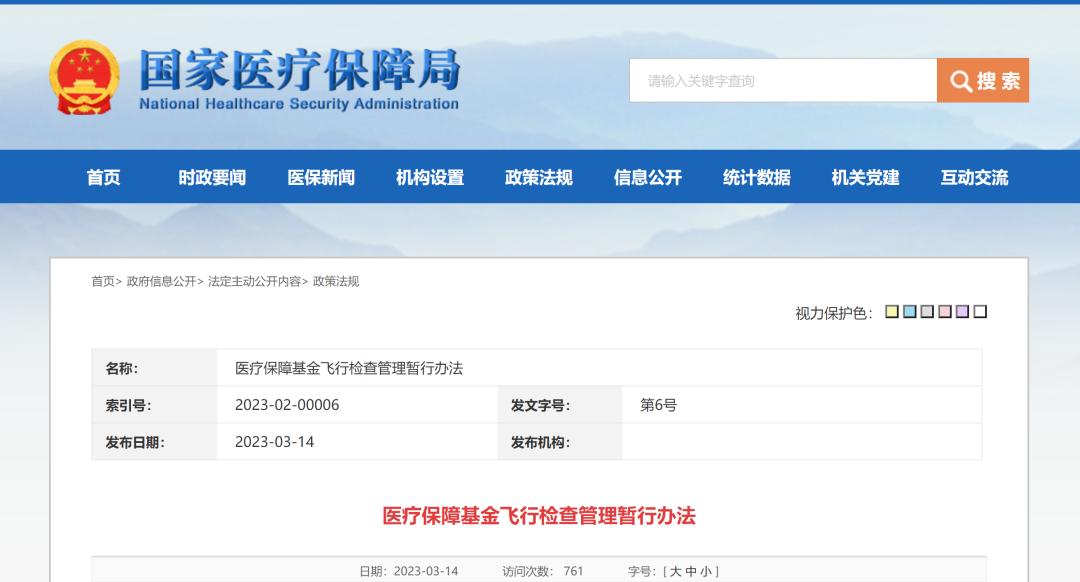
Task: Click the magnifier search icon
Action: coord(960,80)
